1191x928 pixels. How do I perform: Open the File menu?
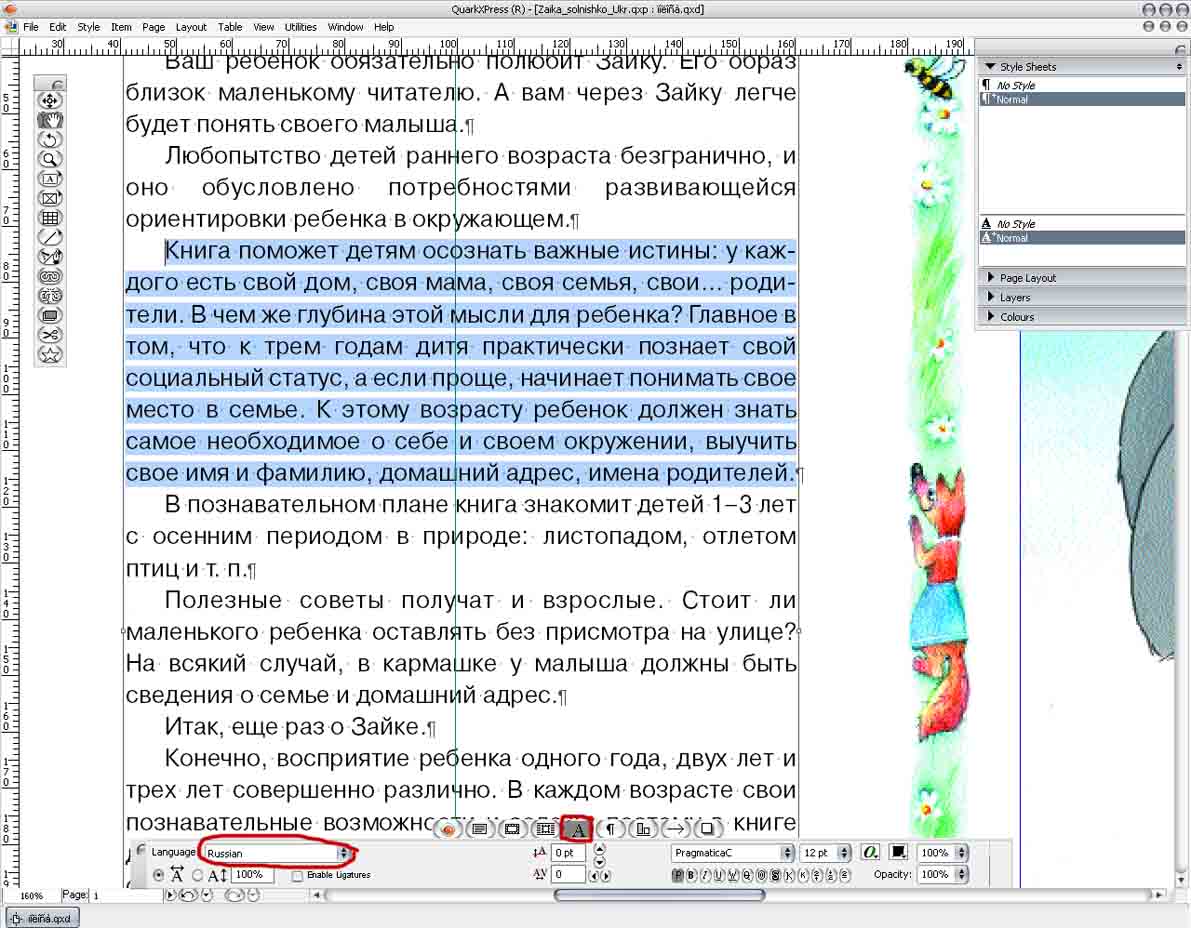[x=31, y=27]
